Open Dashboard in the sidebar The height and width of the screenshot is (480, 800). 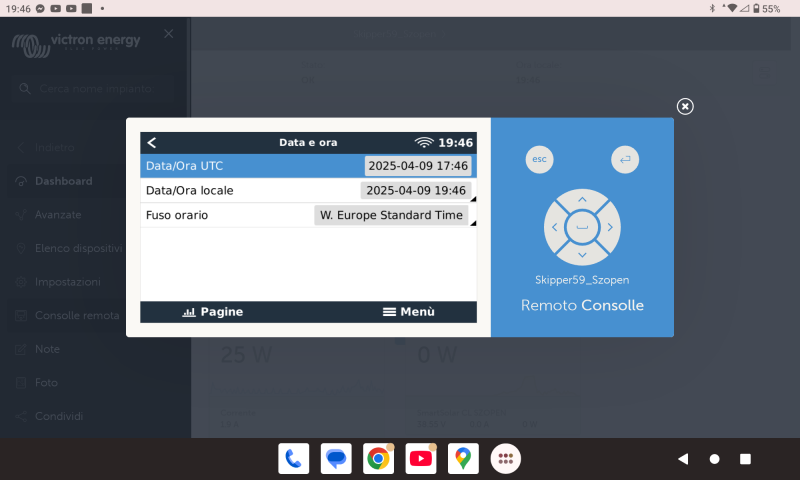(x=64, y=181)
